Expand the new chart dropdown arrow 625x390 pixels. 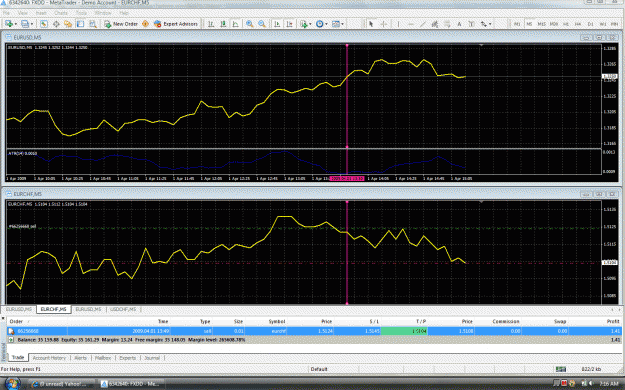pos(16,24)
